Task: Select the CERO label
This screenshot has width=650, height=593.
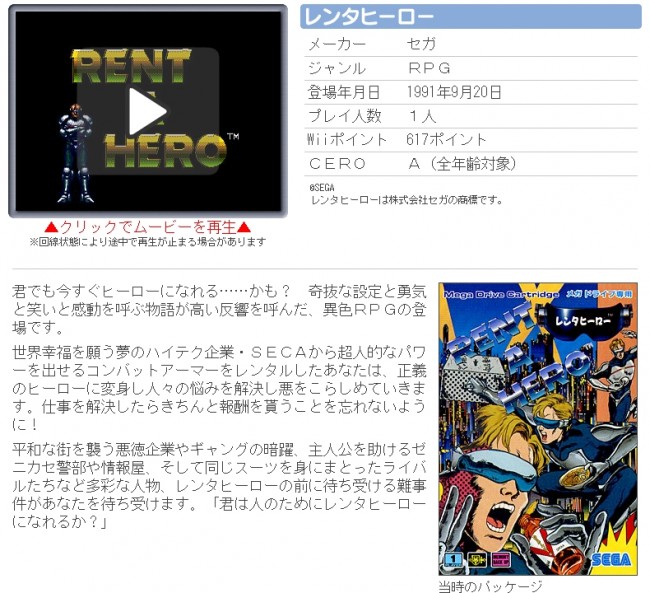Action: 337,164
